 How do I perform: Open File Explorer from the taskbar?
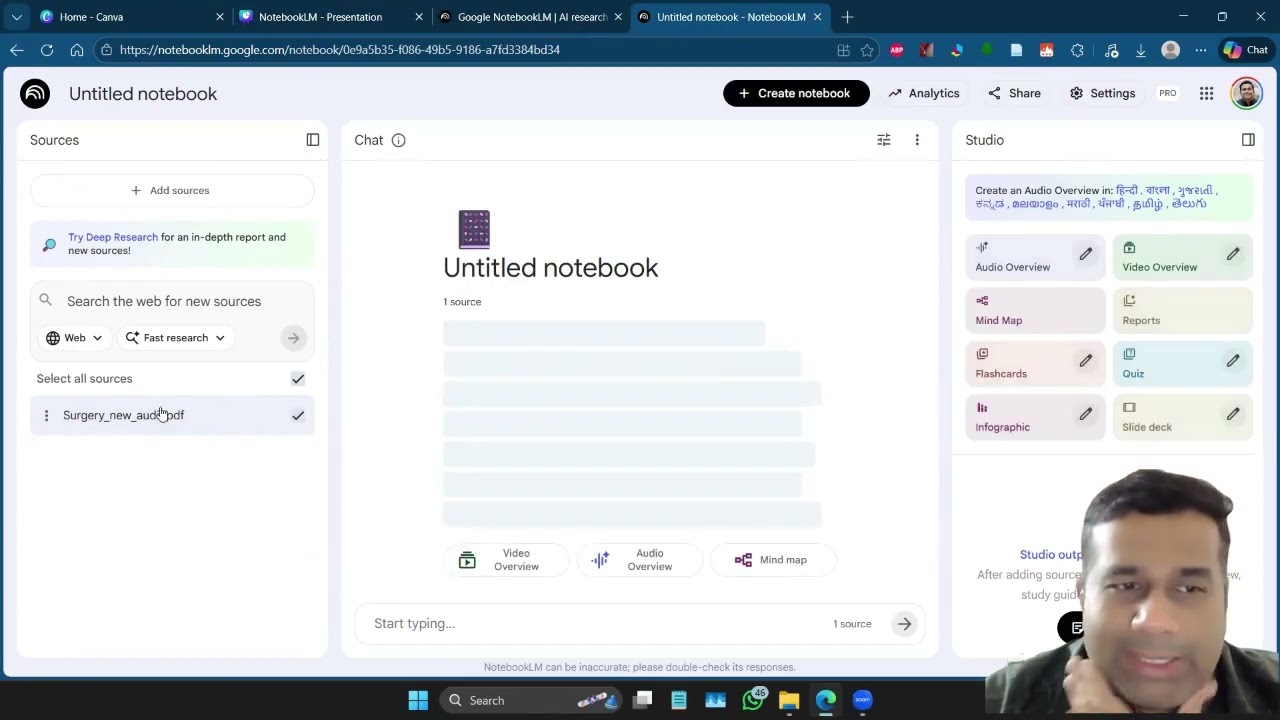(x=789, y=700)
